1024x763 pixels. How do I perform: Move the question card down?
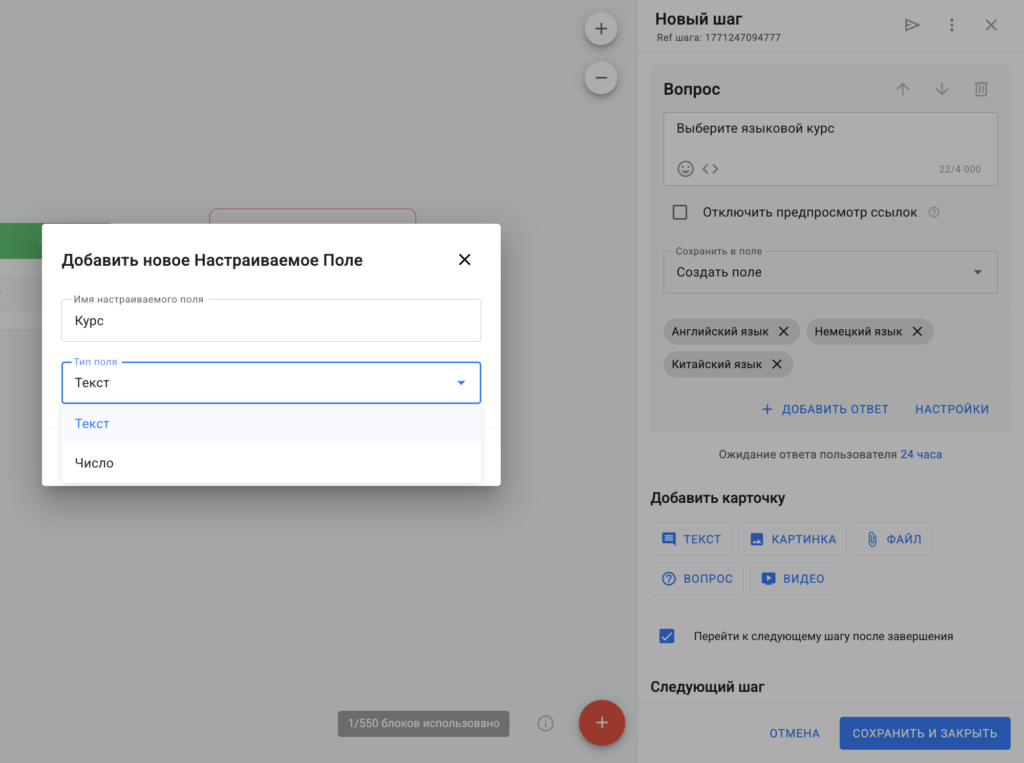point(942,89)
